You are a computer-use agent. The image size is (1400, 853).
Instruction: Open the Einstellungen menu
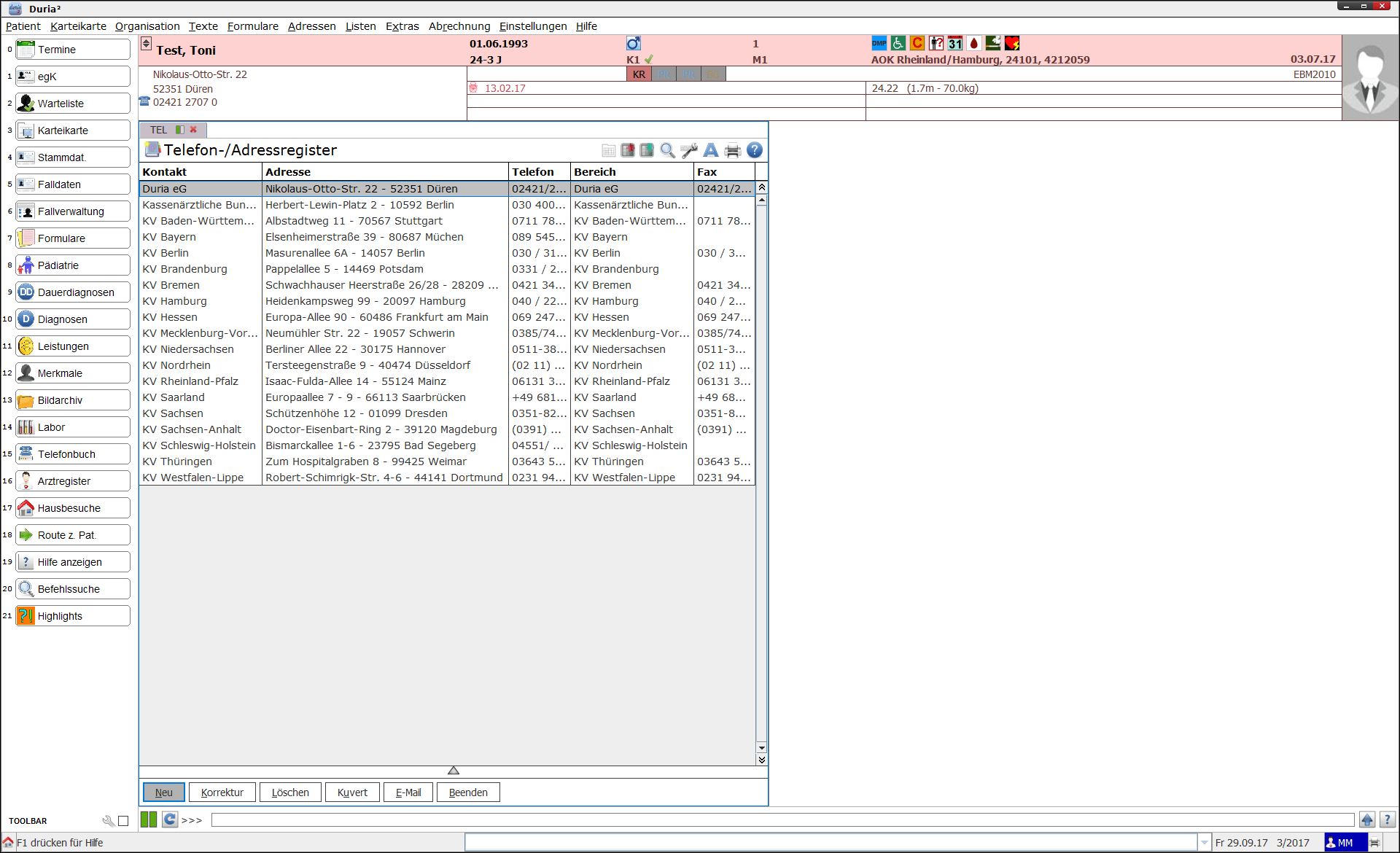click(533, 26)
